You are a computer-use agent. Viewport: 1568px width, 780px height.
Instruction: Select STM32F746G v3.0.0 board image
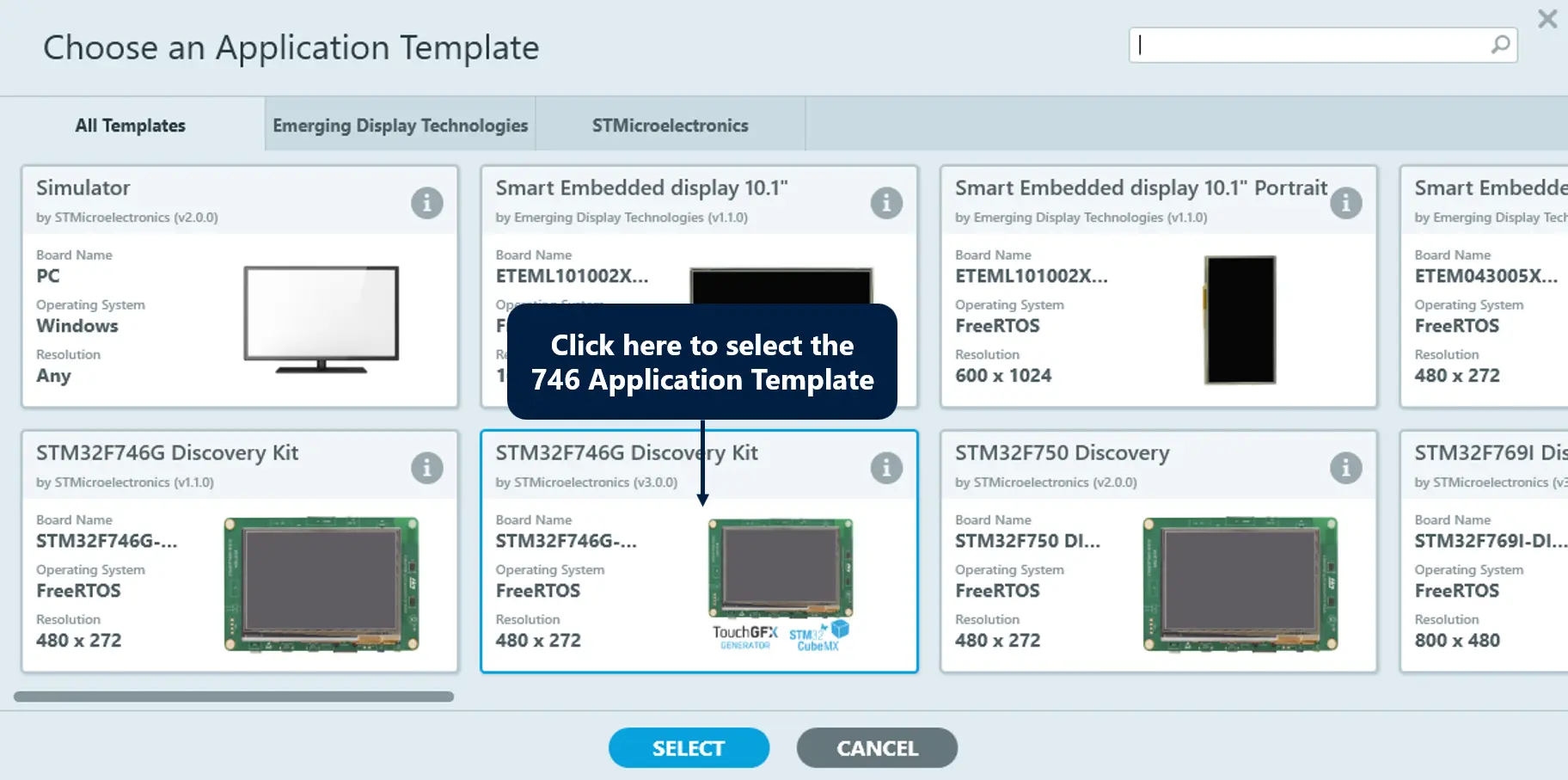pyautogui.click(x=781, y=568)
